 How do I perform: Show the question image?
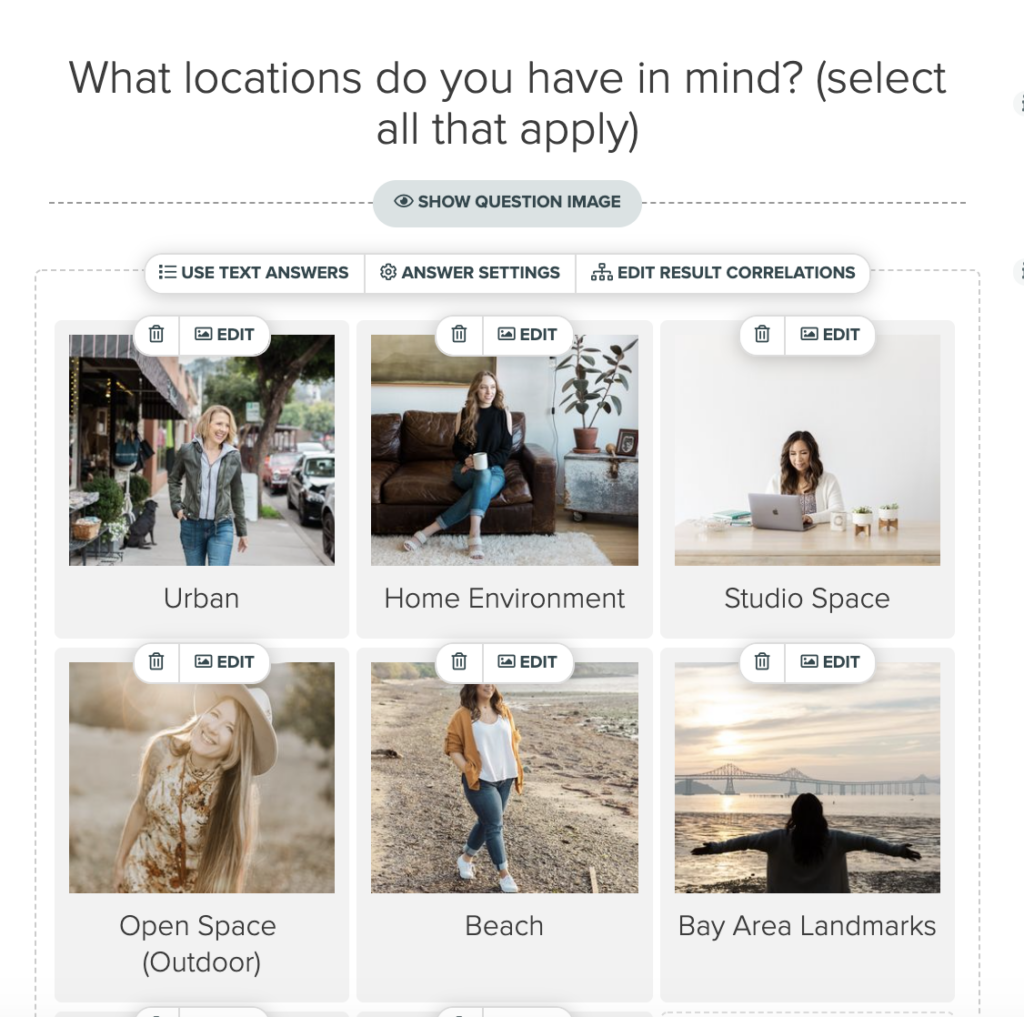[507, 202]
